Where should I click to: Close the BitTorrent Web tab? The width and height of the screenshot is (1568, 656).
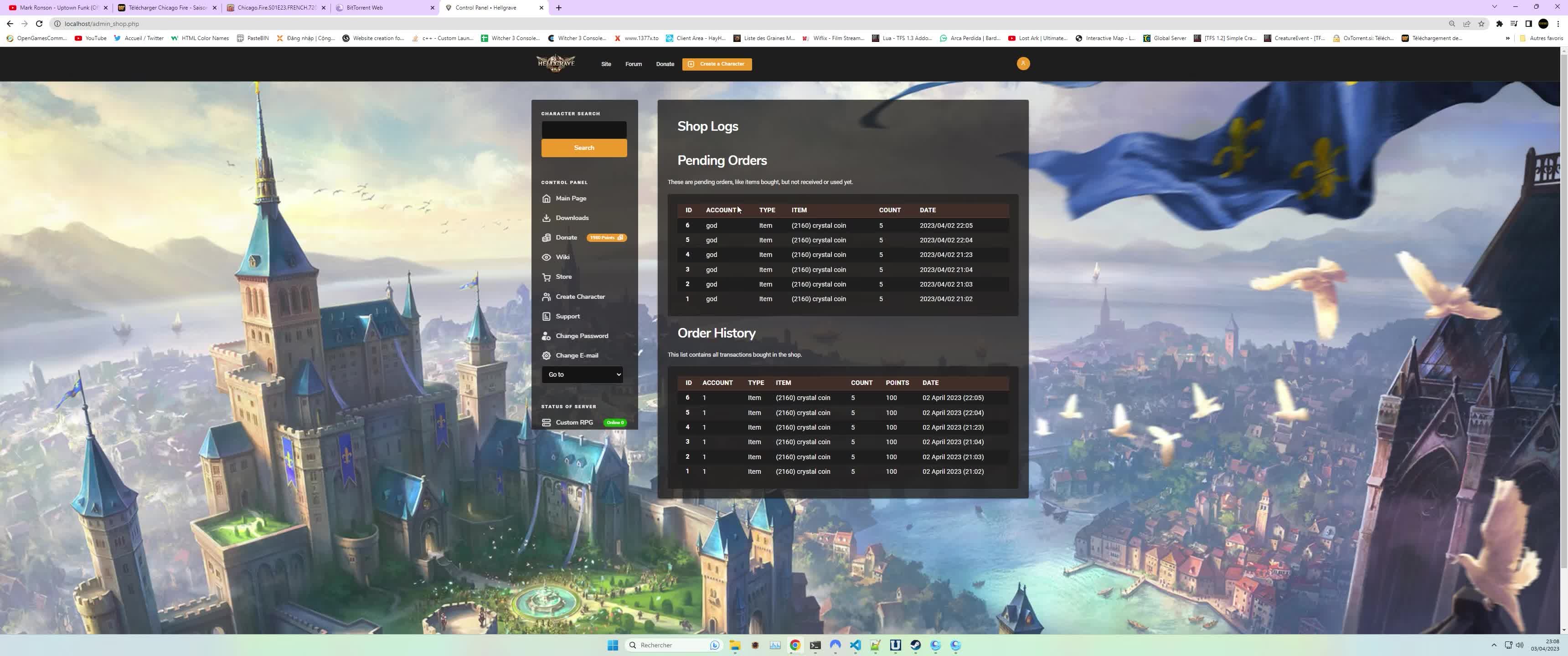click(432, 8)
